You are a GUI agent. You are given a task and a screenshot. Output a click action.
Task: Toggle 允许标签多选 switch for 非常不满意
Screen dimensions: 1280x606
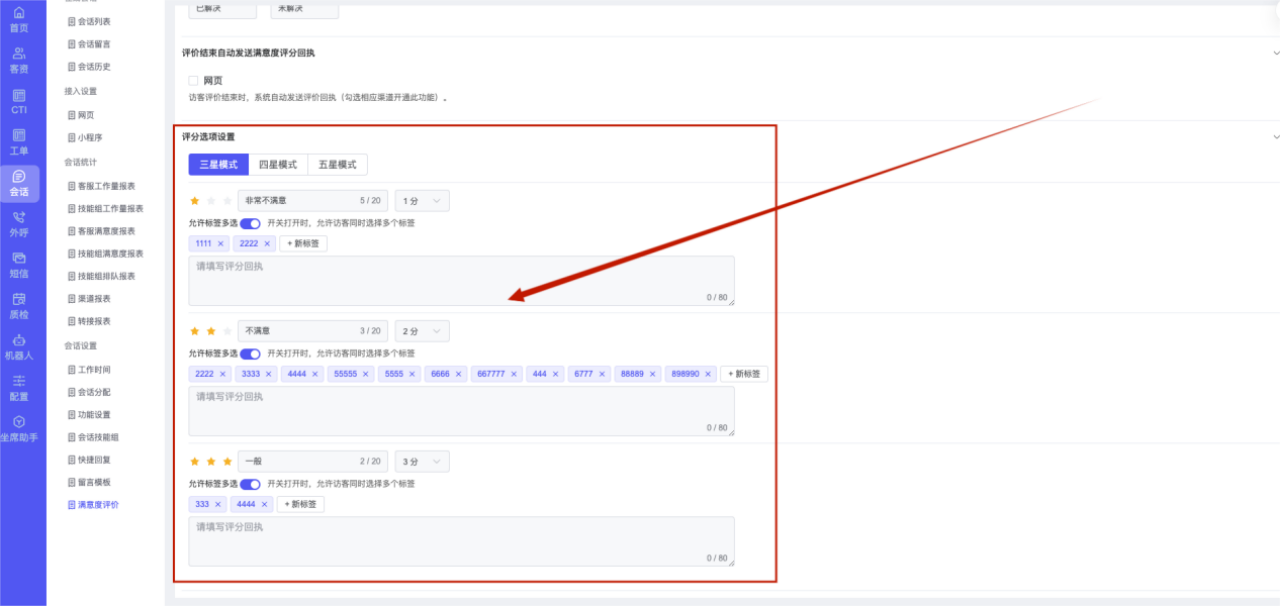pos(250,223)
